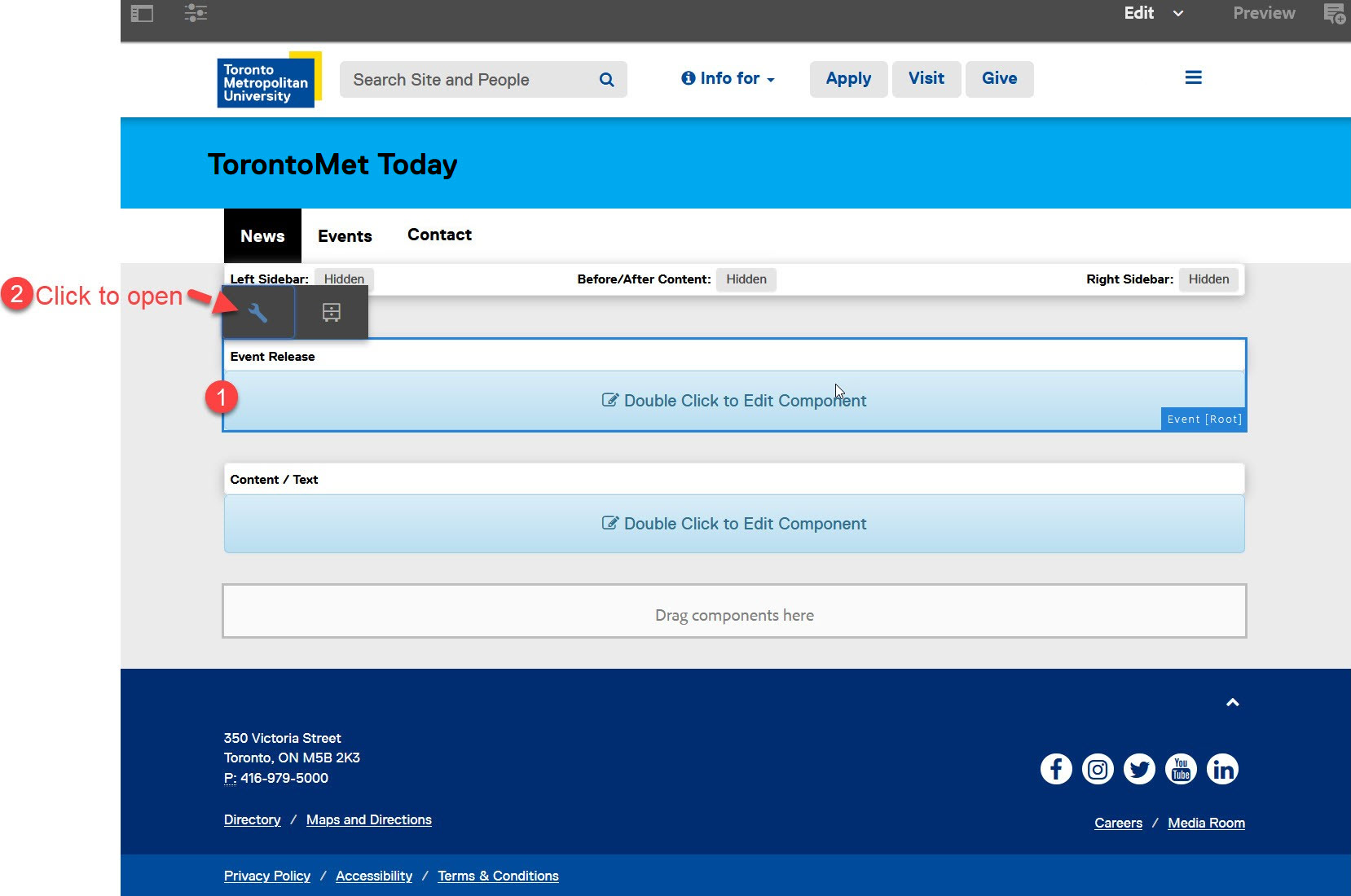This screenshot has width=1351, height=896.
Task: Click the Instagram icon in footer
Action: (1098, 769)
